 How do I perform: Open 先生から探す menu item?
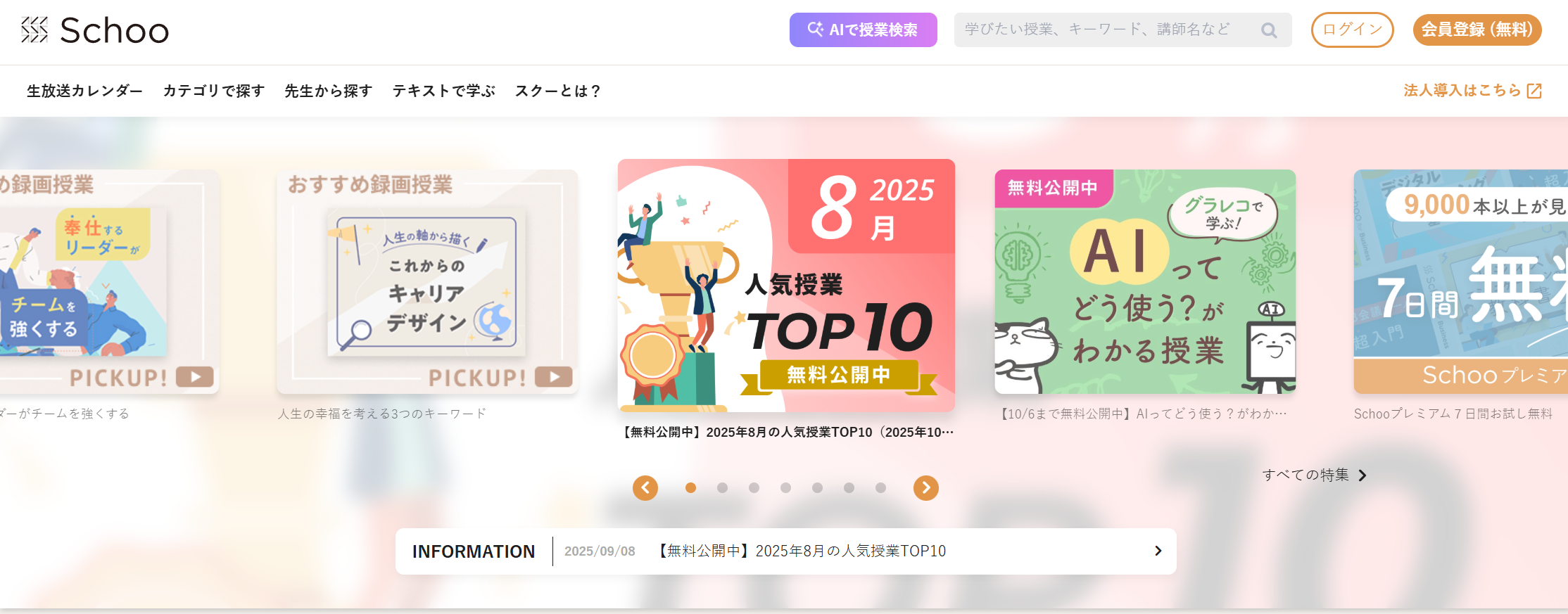point(329,91)
